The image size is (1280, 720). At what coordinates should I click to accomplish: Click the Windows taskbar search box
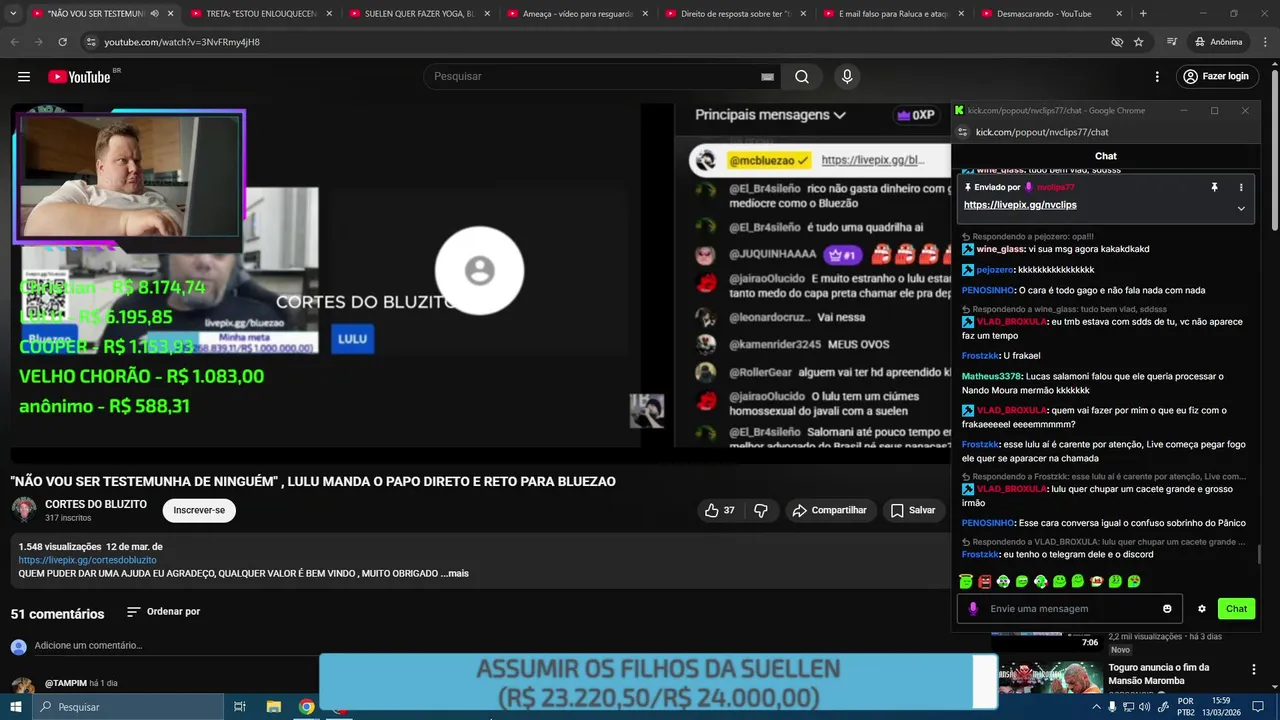click(128, 707)
